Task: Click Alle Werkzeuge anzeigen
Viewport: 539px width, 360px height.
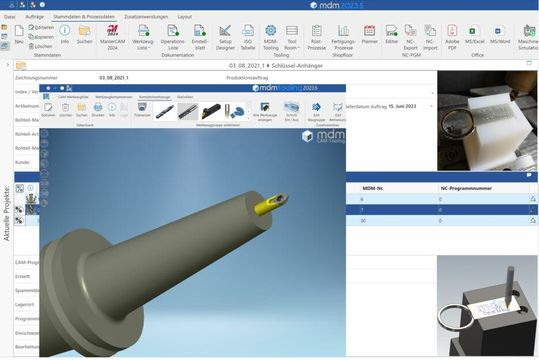Action: 265,112
